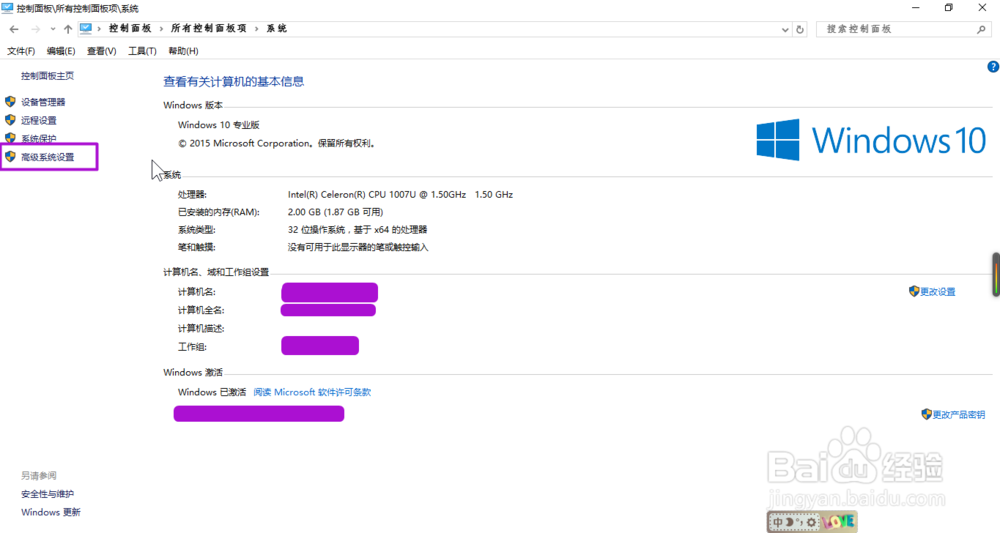Open the 帮助(H) menu
This screenshot has width=1000, height=533.
[183, 51]
